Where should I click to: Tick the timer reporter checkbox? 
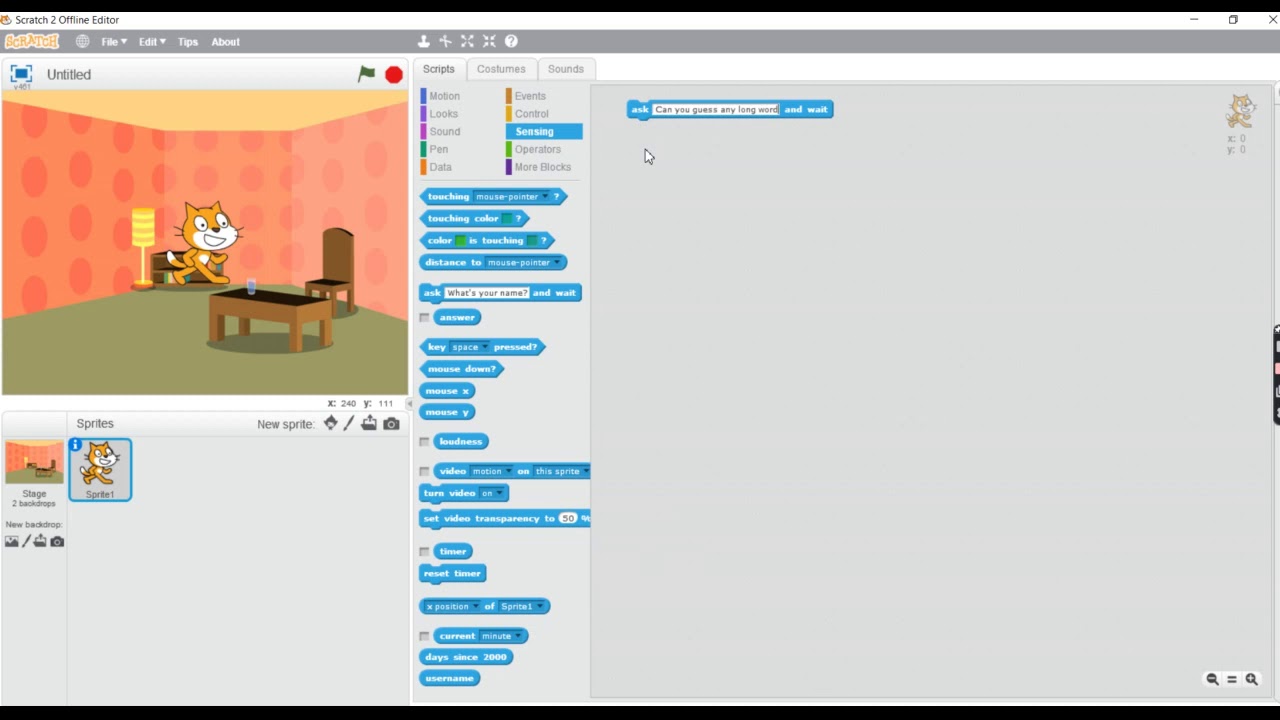coord(424,551)
